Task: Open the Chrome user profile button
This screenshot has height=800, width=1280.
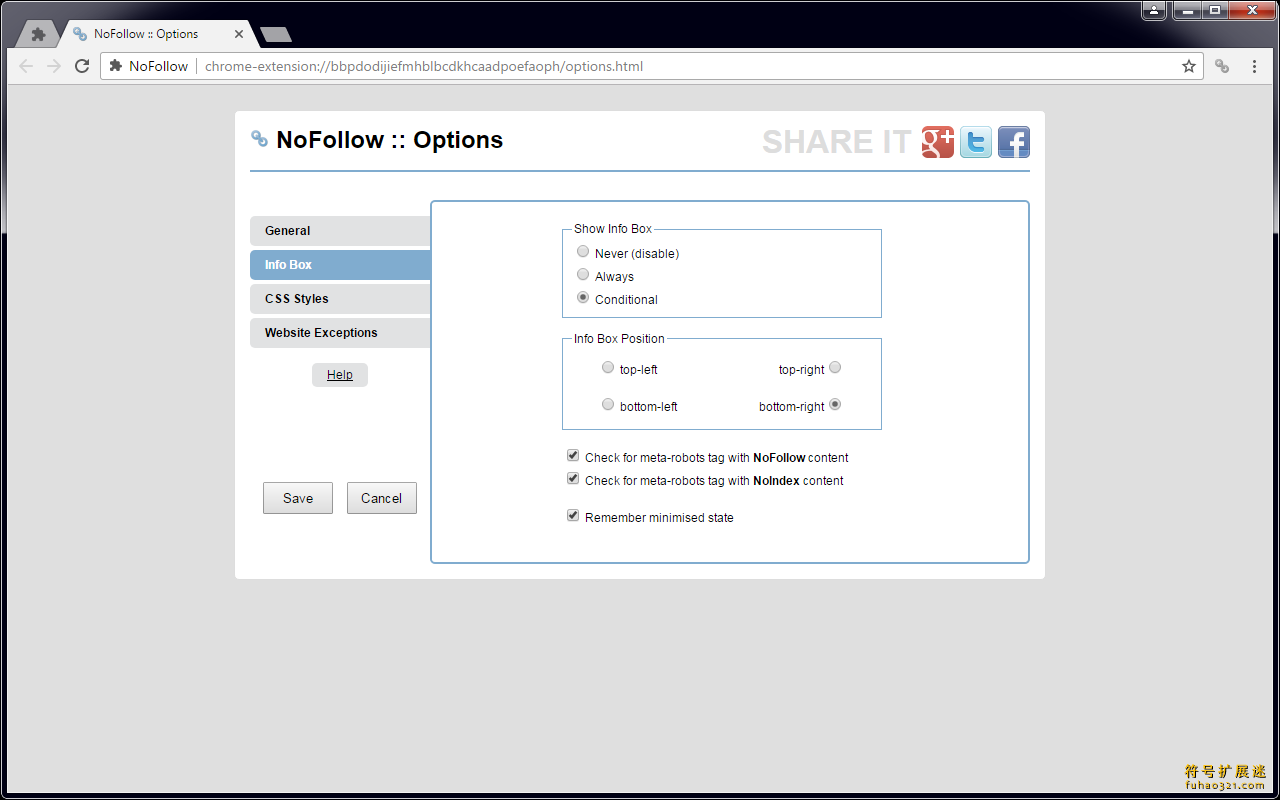Action: coord(1154,10)
